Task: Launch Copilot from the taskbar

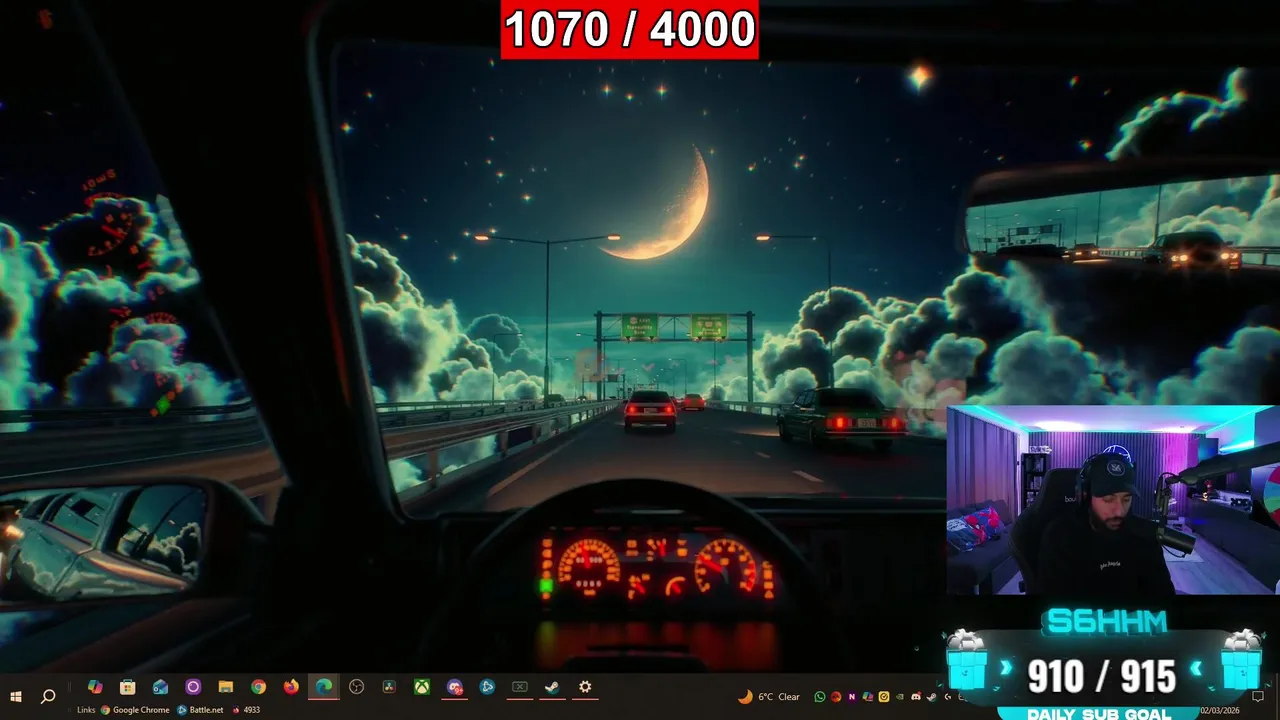Action: pos(95,687)
